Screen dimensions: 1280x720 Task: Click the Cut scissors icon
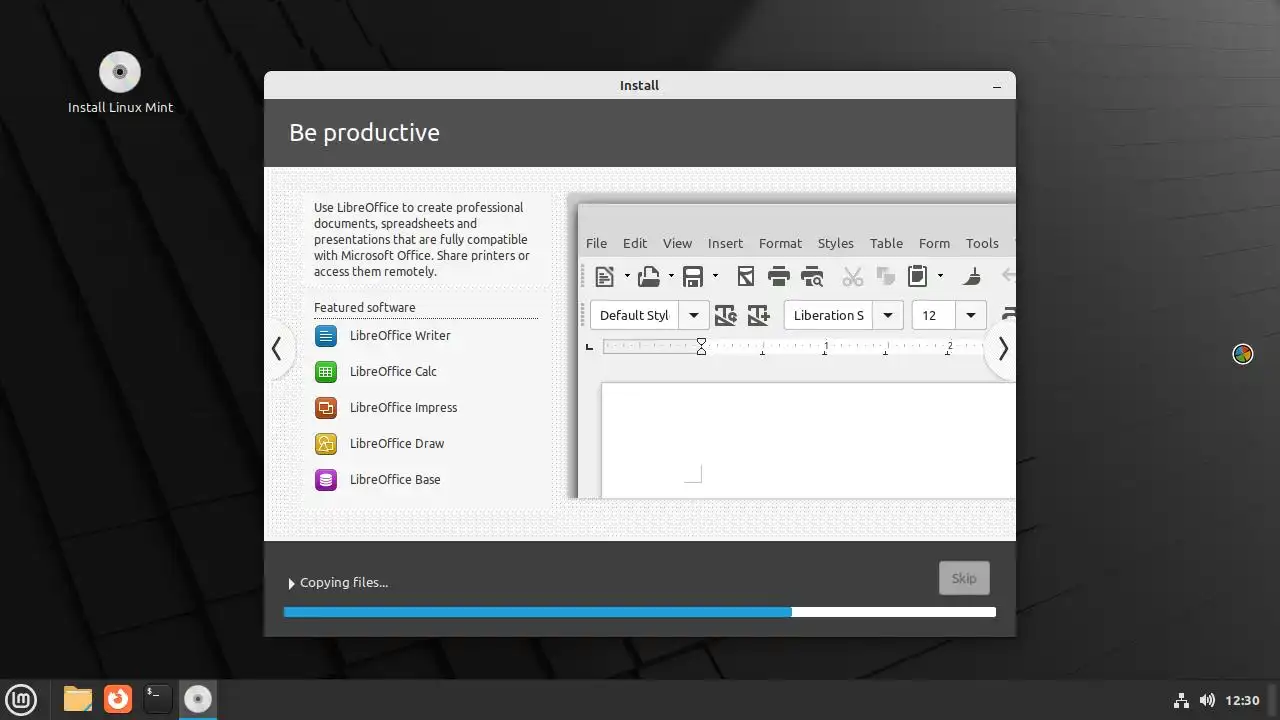coord(852,276)
